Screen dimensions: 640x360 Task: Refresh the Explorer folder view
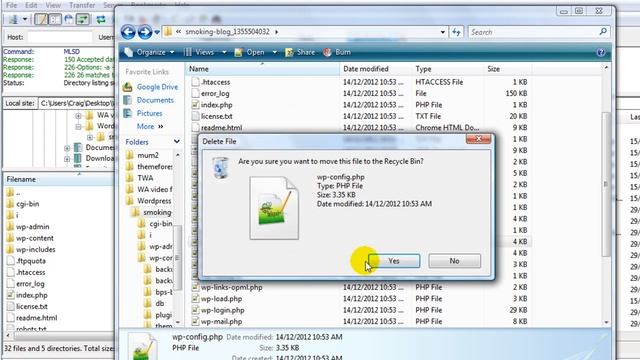point(456,32)
